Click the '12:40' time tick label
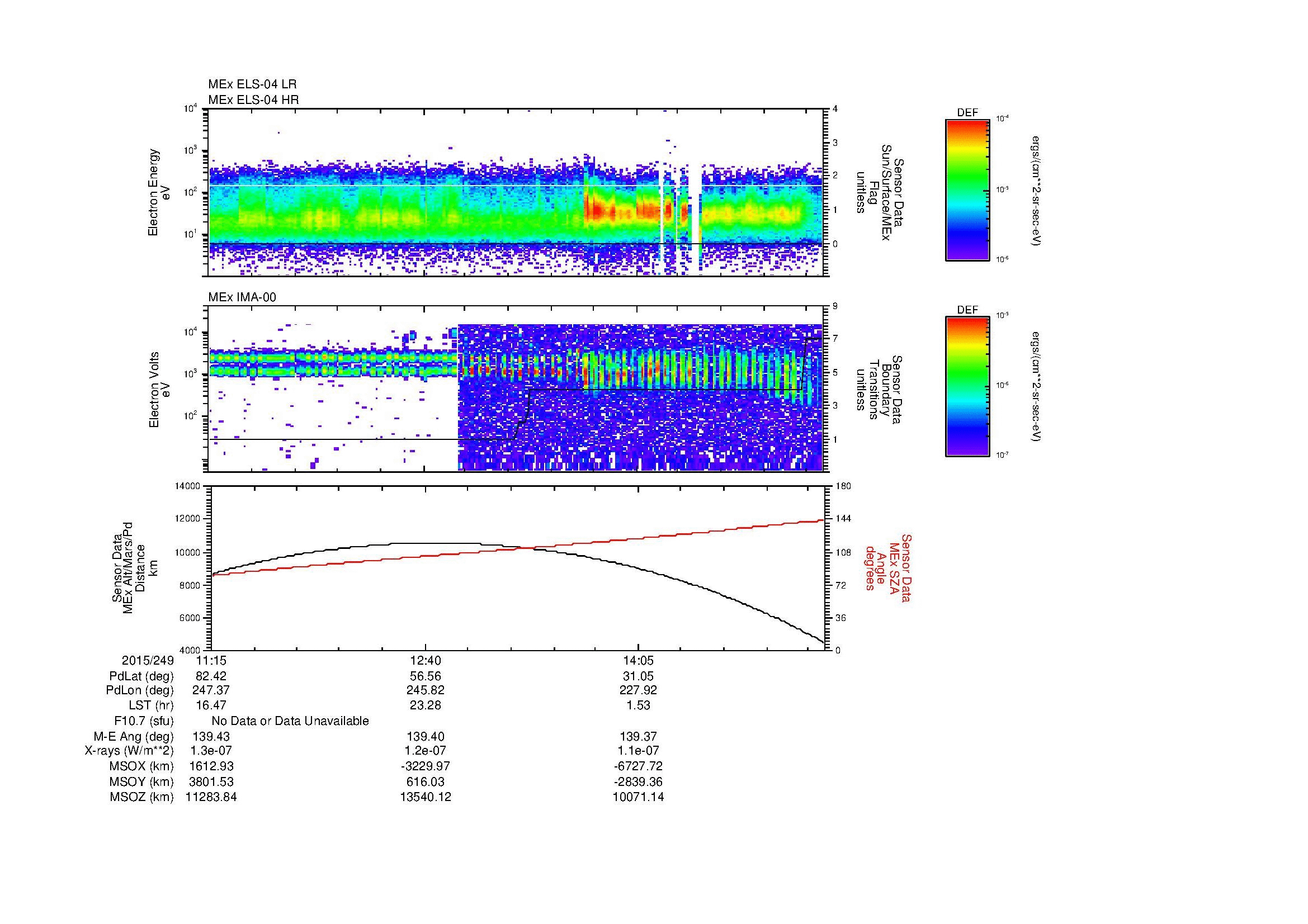The width and height of the screenshot is (1308, 924). 425,661
